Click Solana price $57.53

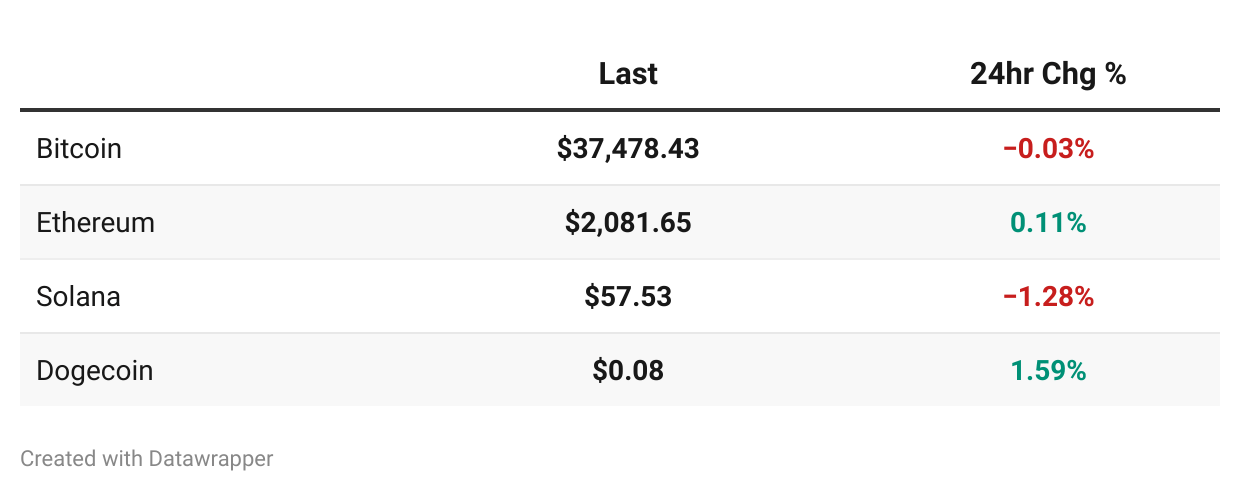(x=628, y=297)
